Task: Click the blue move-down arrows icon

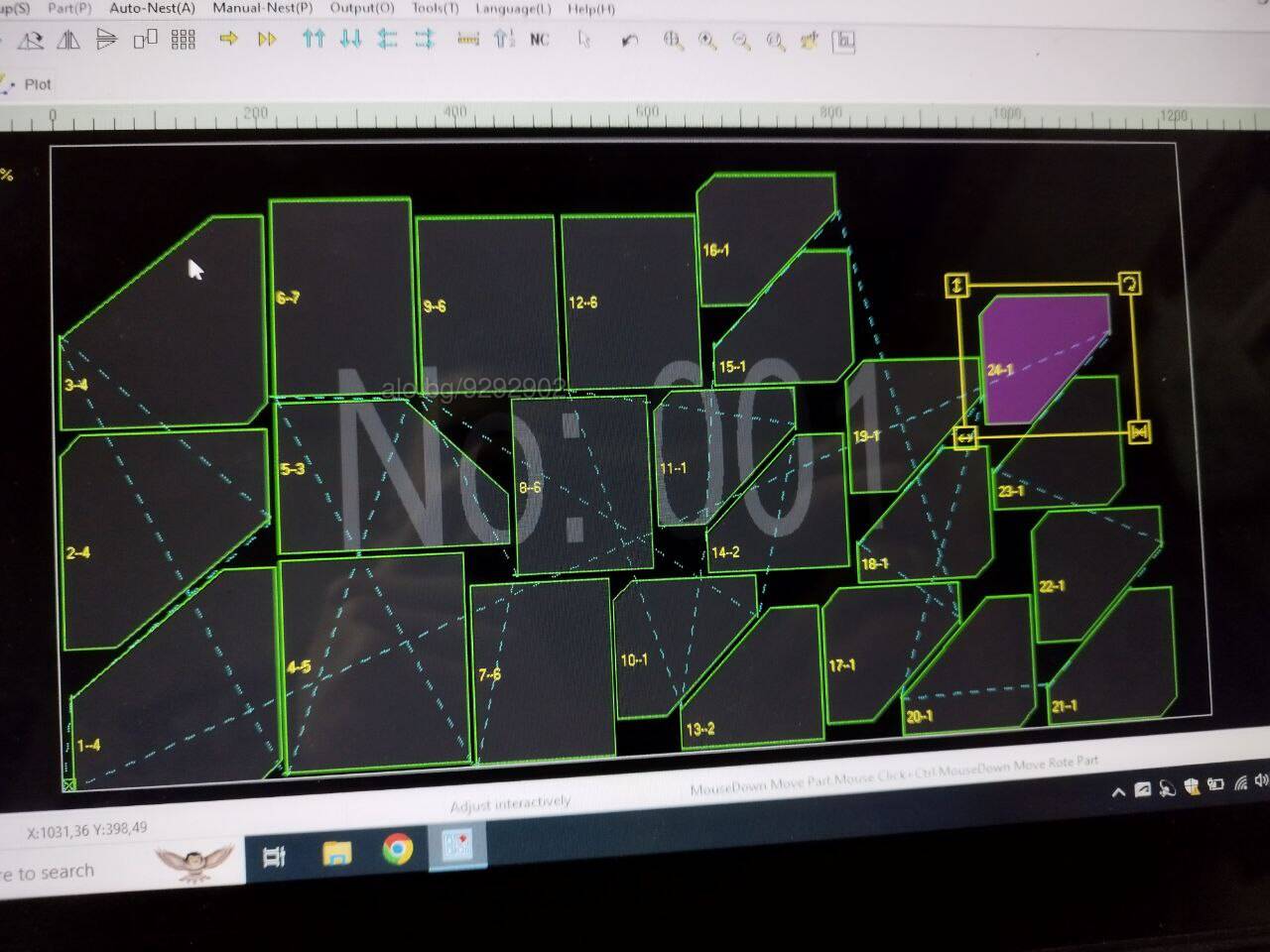Action: click(350, 39)
